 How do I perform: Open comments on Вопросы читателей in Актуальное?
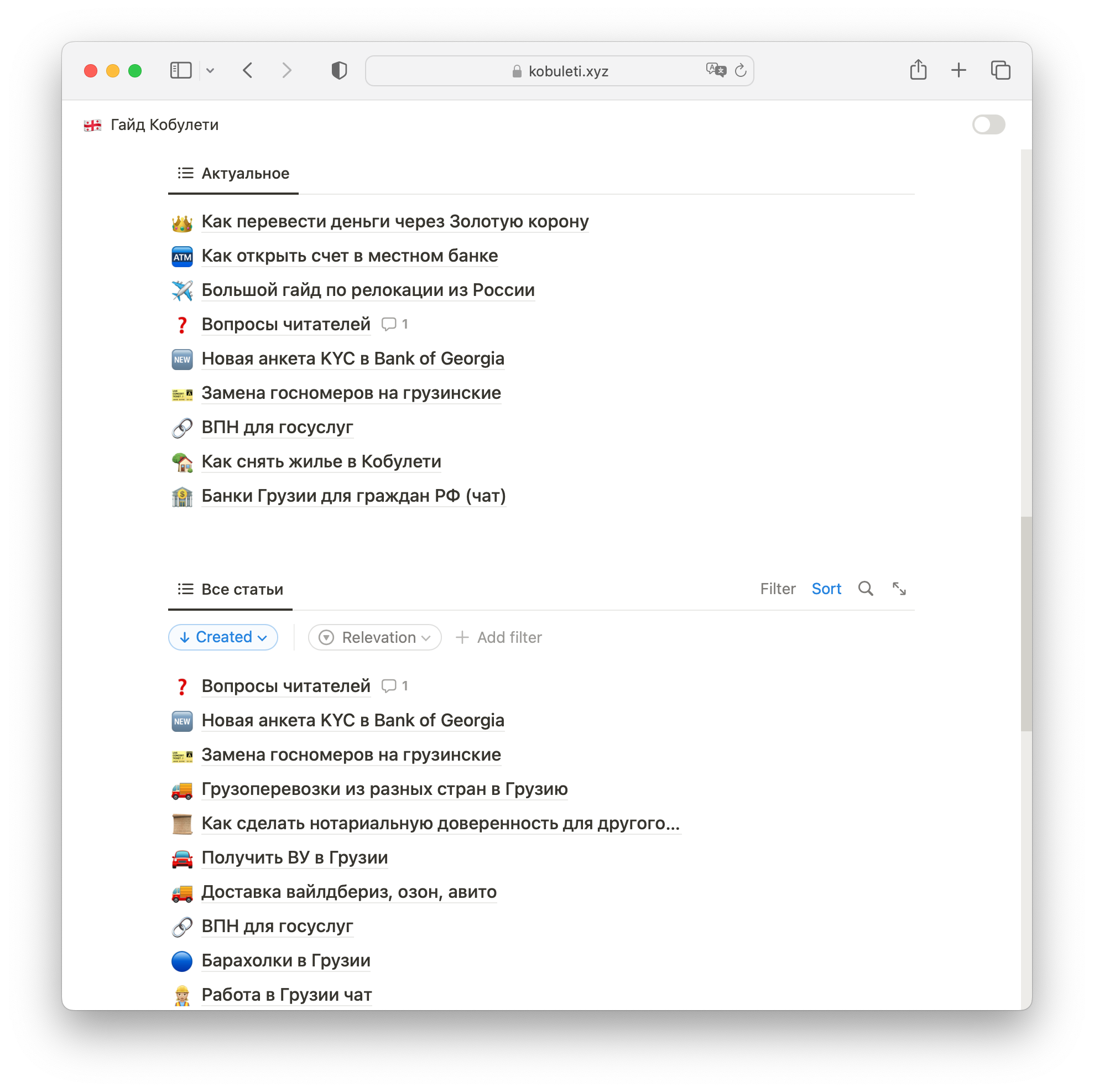[x=395, y=325]
